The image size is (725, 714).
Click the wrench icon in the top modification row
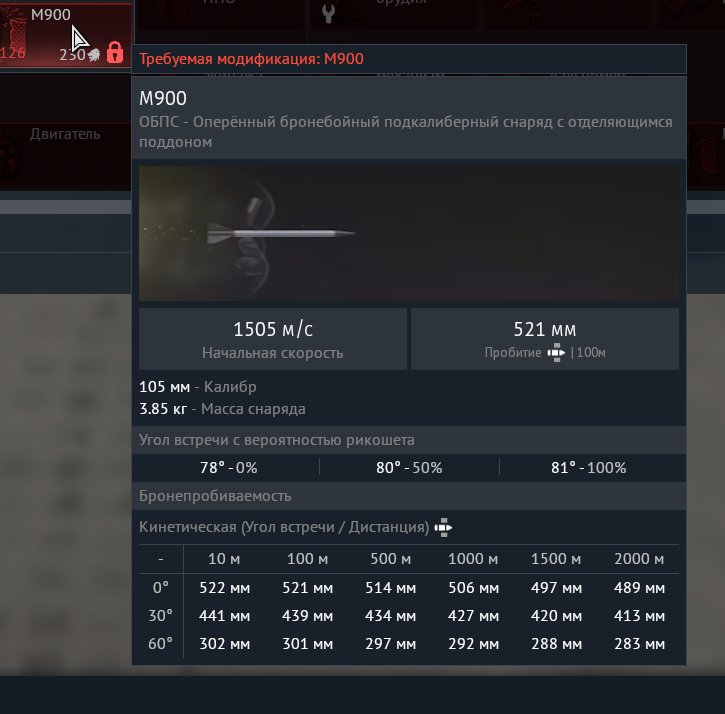coord(328,14)
